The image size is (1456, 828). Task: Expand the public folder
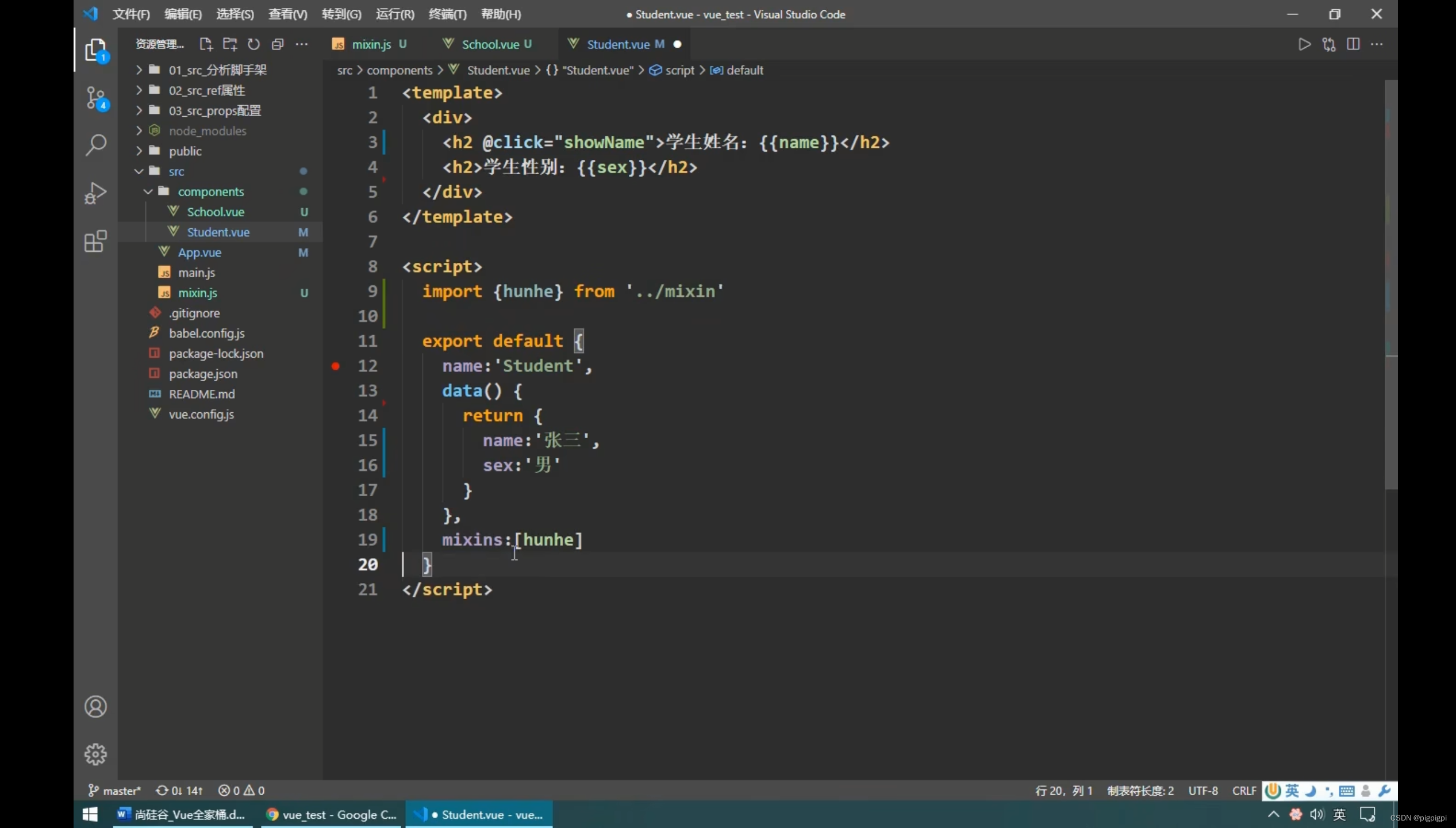click(185, 151)
